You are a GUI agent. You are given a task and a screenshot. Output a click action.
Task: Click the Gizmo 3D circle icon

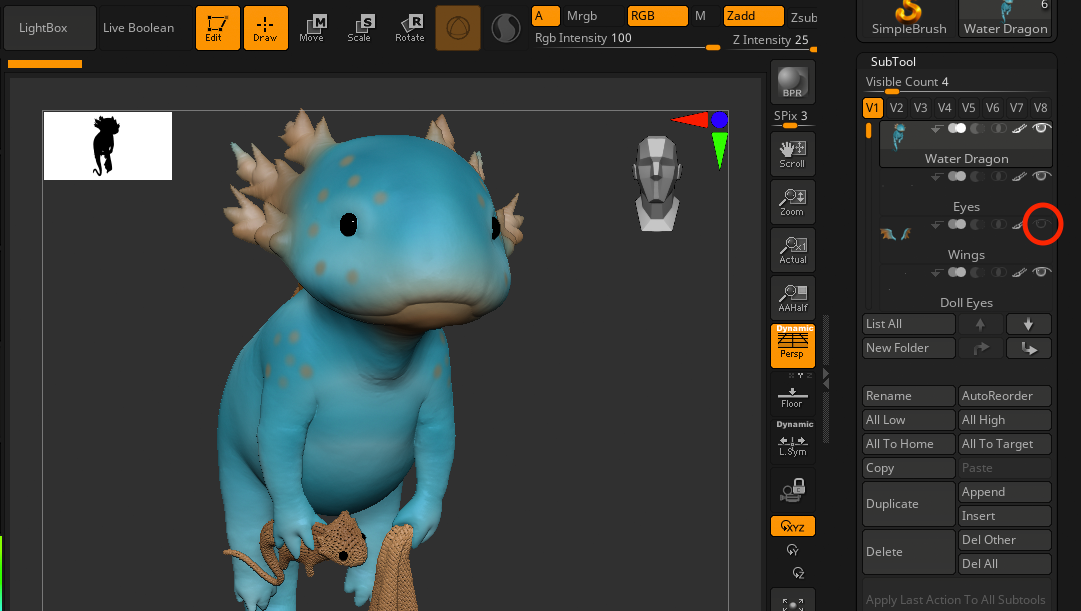458,28
